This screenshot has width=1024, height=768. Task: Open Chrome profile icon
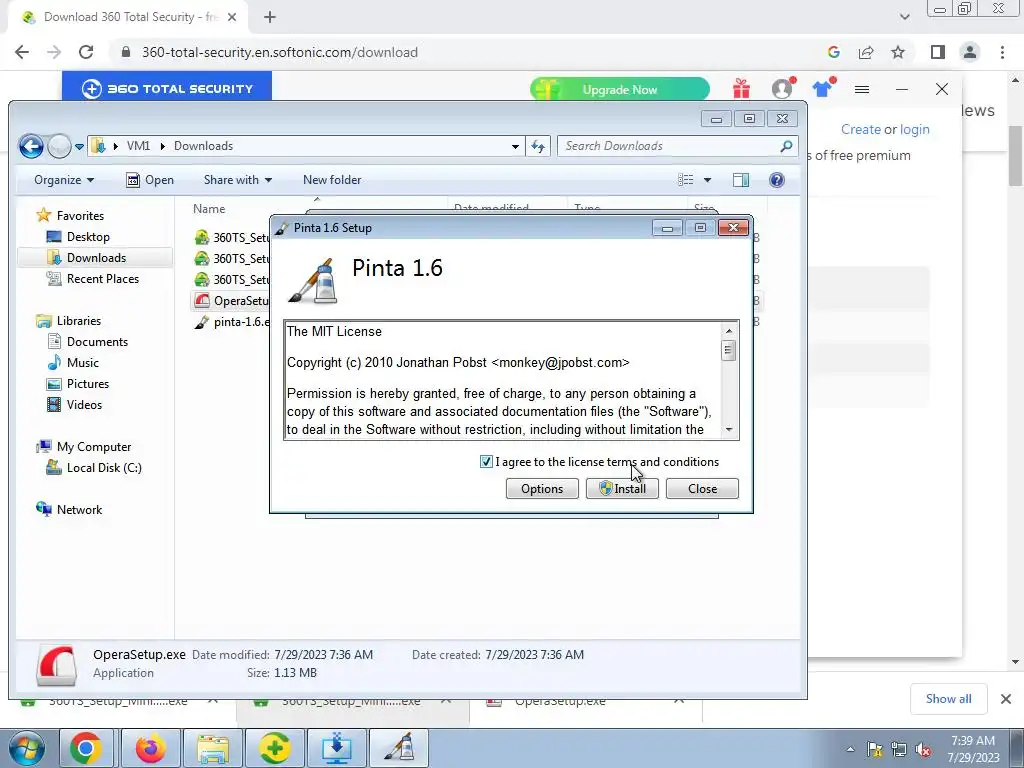pos(970,52)
